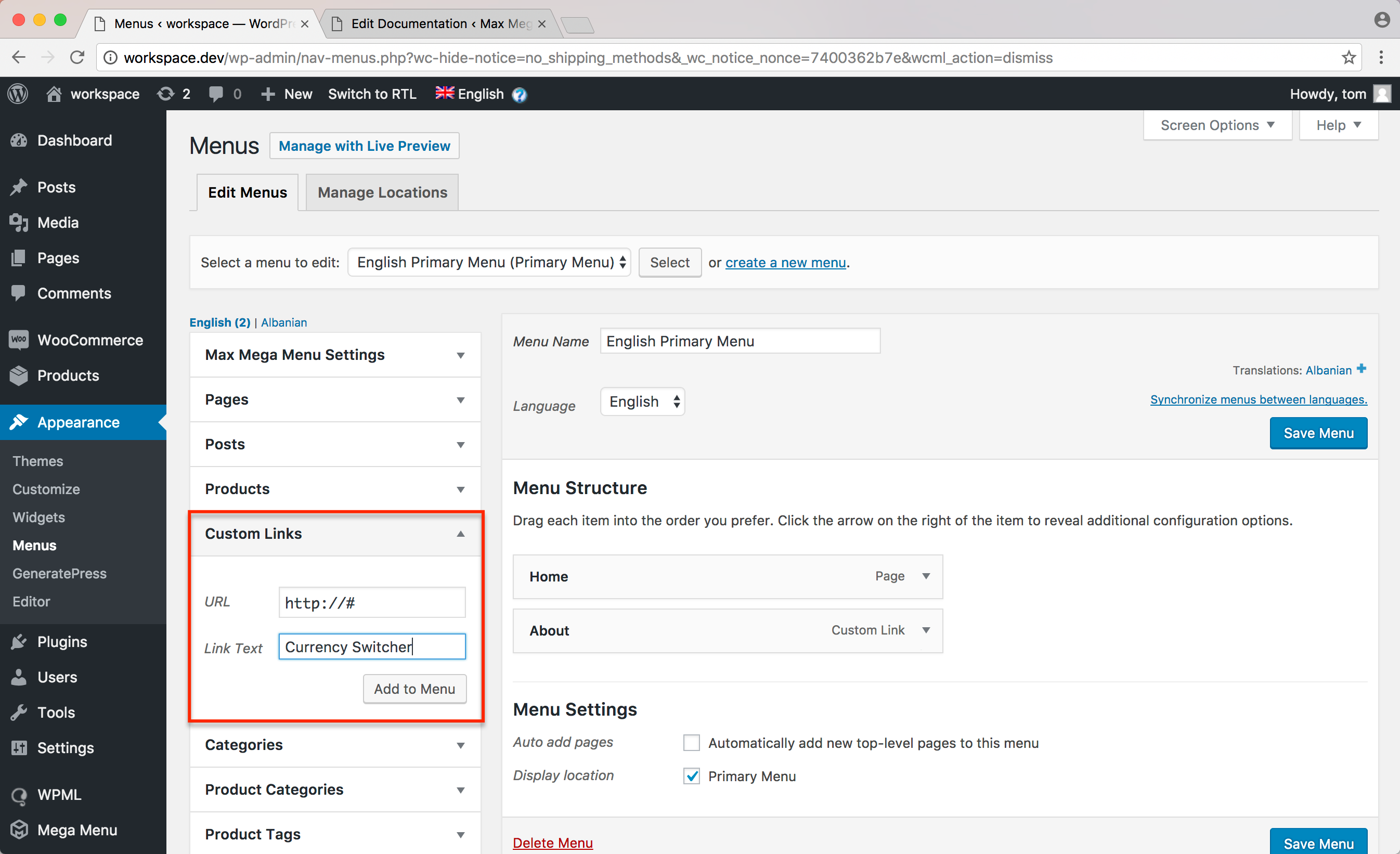
Task: Bookmark page with the star icon
Action: (x=1349, y=57)
